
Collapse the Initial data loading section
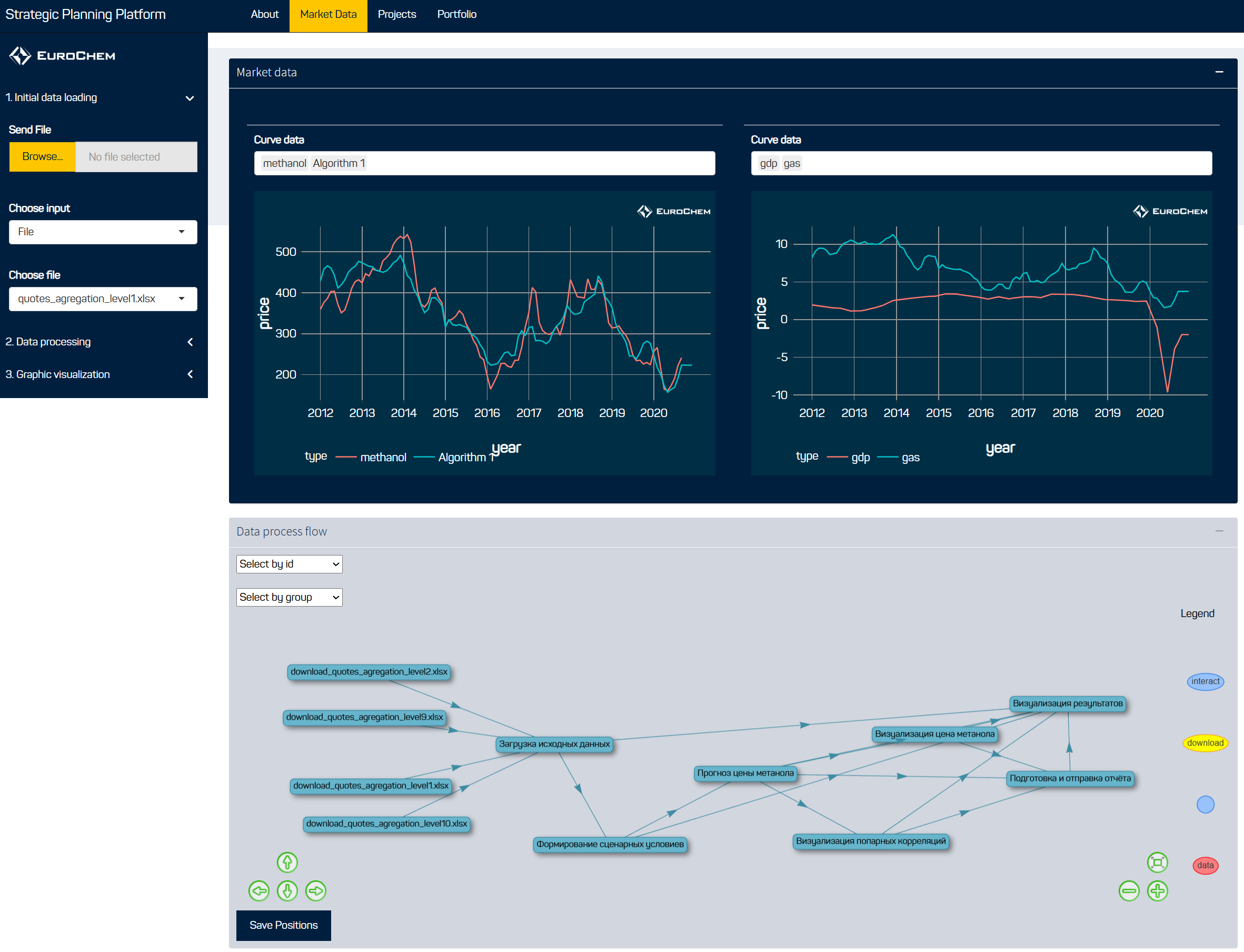190,98
